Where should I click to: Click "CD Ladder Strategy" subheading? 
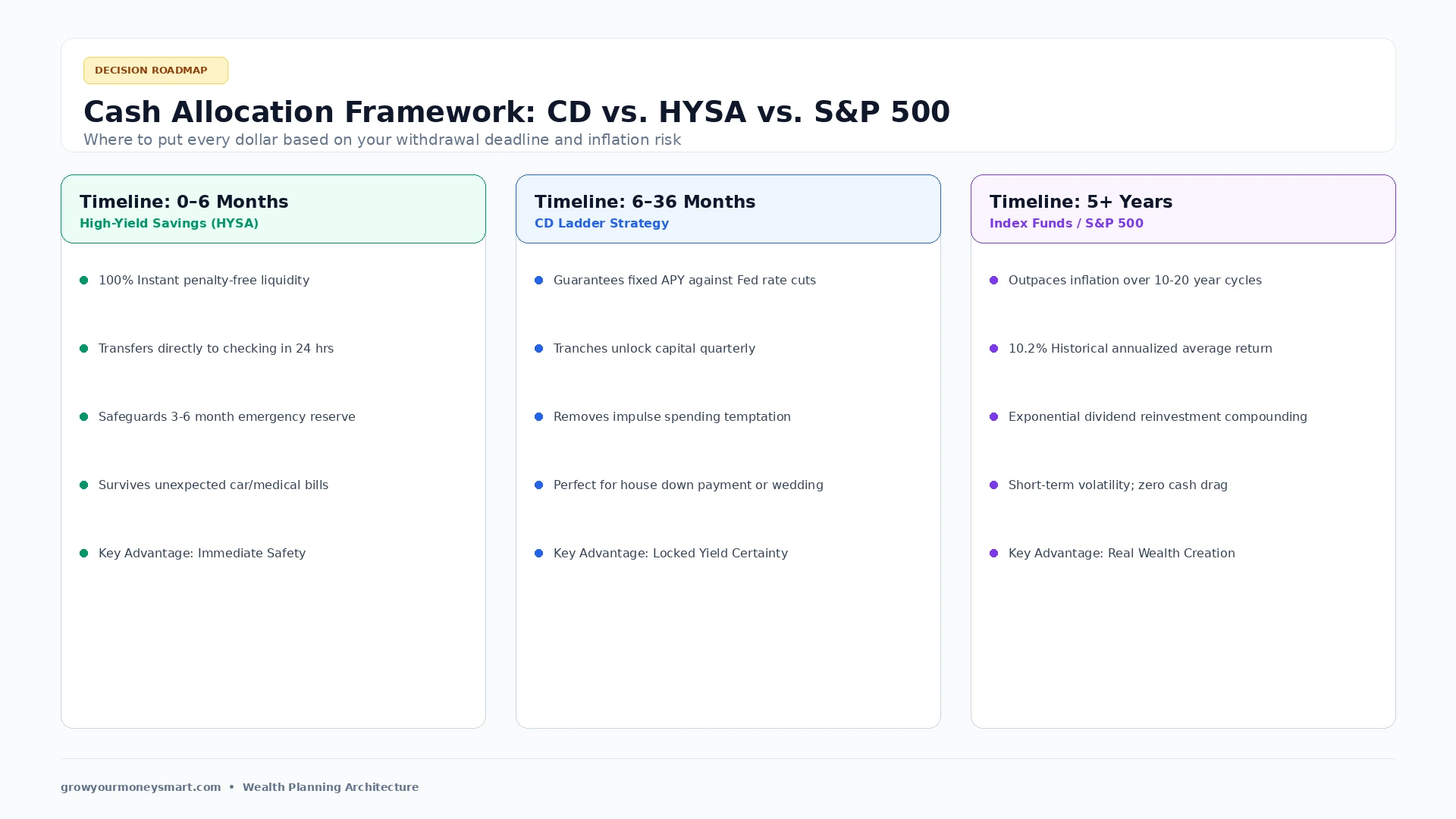pos(601,224)
